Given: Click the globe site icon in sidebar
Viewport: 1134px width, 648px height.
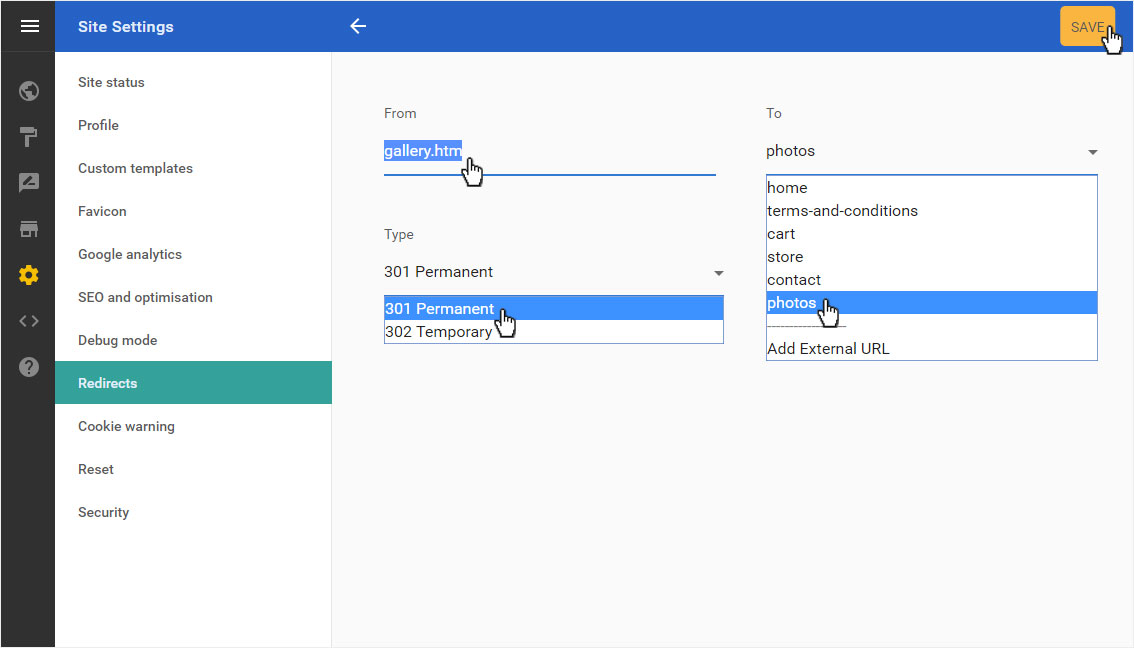Looking at the screenshot, I should tap(29, 91).
